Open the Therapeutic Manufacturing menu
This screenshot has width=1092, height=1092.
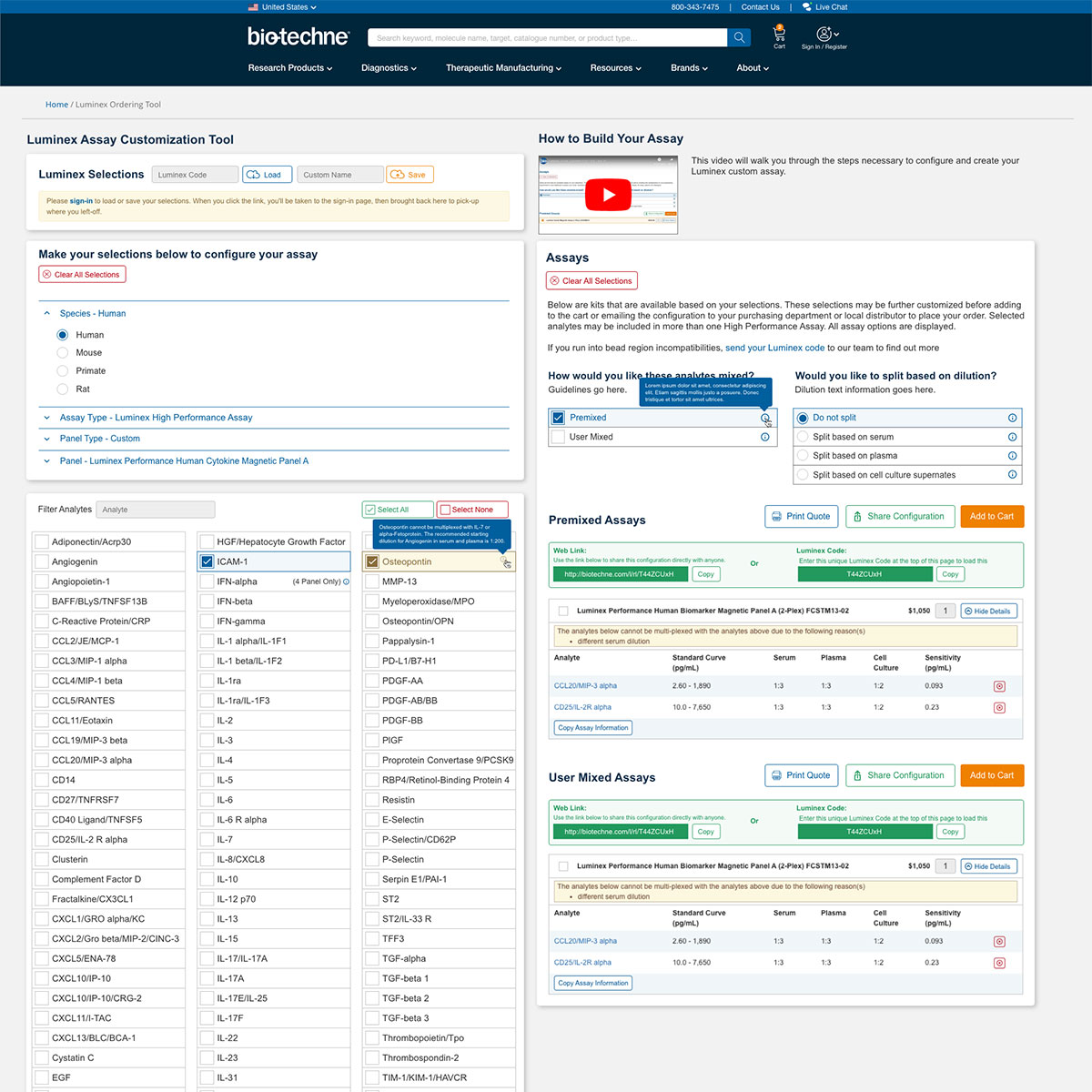click(503, 68)
